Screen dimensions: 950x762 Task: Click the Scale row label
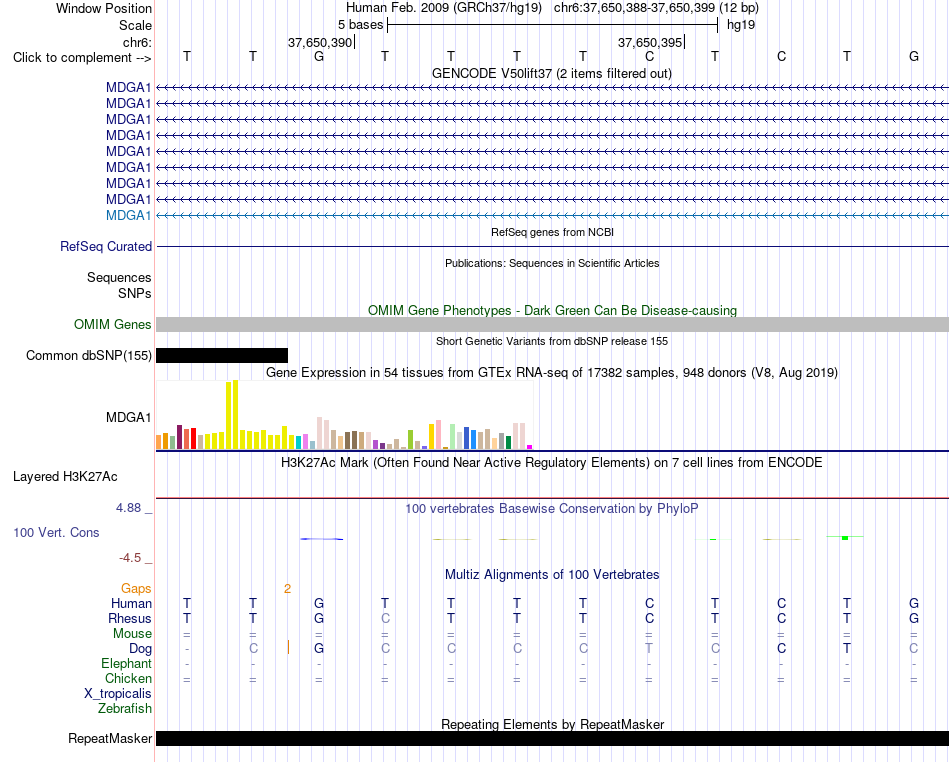(135, 25)
